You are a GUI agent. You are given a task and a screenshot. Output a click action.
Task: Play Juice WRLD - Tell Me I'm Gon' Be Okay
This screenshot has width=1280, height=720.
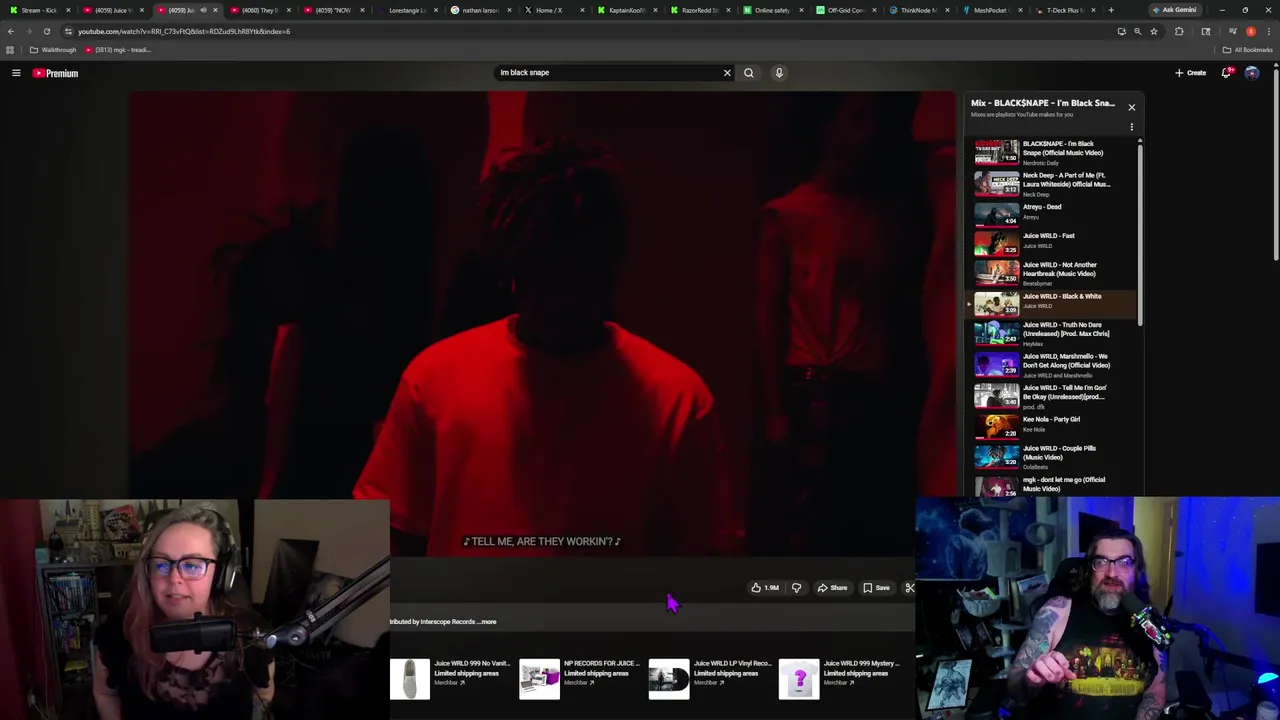(1053, 396)
